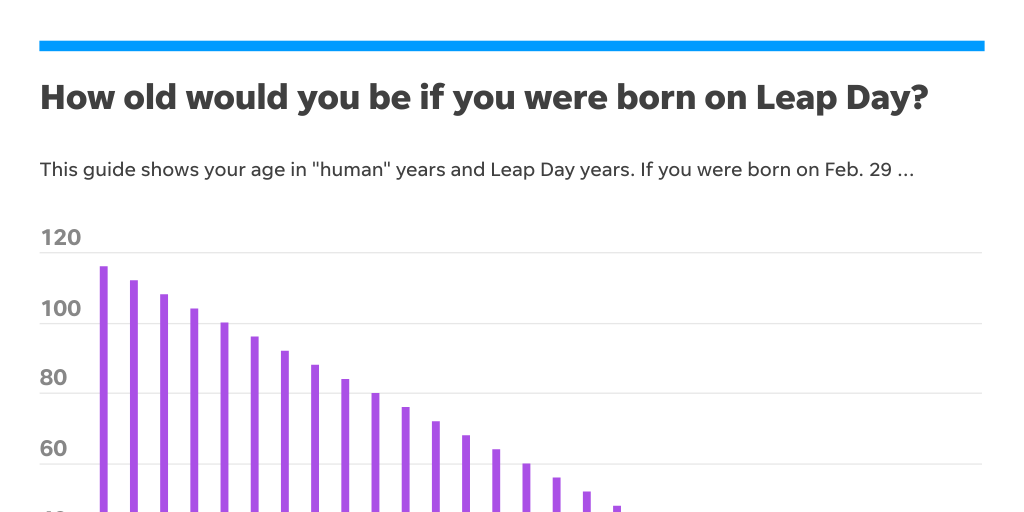The height and width of the screenshot is (512, 1024).
Task: Click the chart title about Leap Day
Action: pos(484,98)
